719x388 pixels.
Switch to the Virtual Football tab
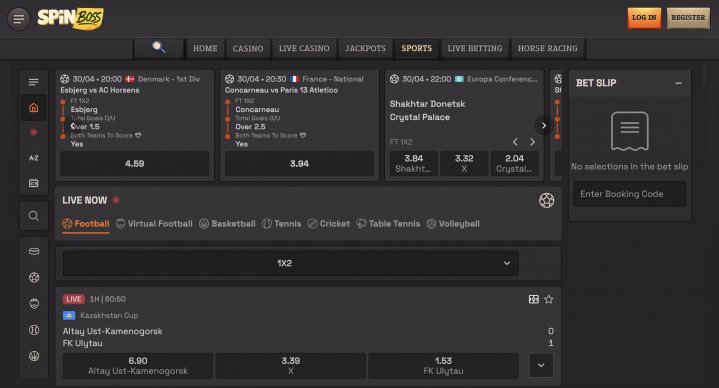click(x=154, y=224)
